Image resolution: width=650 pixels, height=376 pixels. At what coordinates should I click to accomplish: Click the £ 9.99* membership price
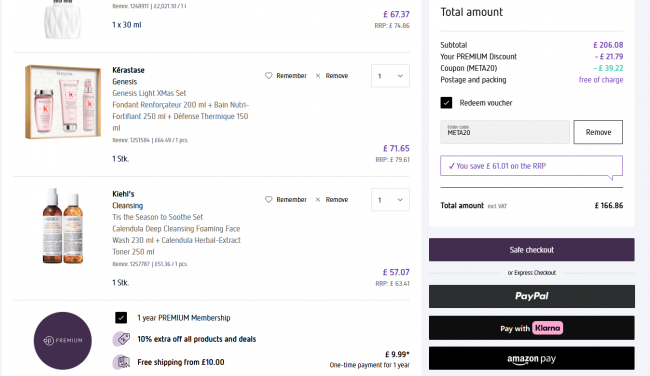coord(397,354)
